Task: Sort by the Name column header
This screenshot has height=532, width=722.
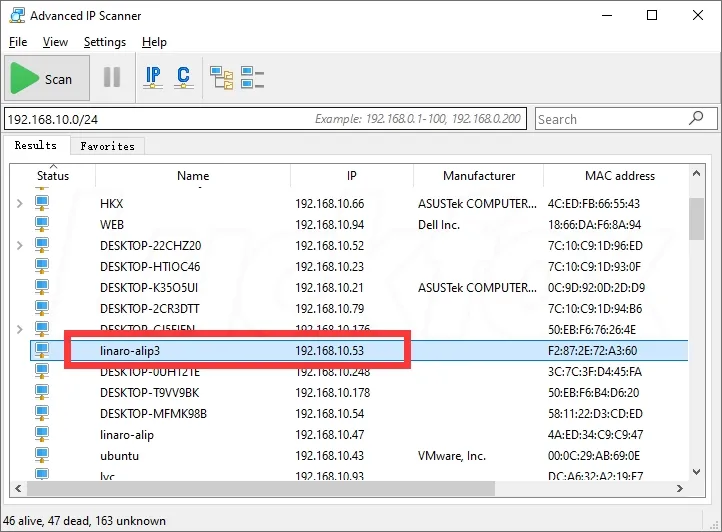Action: (x=193, y=175)
